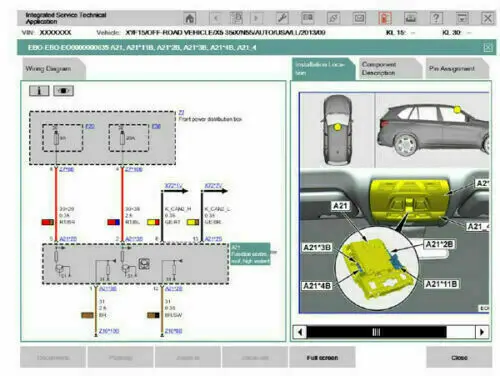Select the Wiring Diagram tab
Viewport: 500px width, 376px height.
53,69
